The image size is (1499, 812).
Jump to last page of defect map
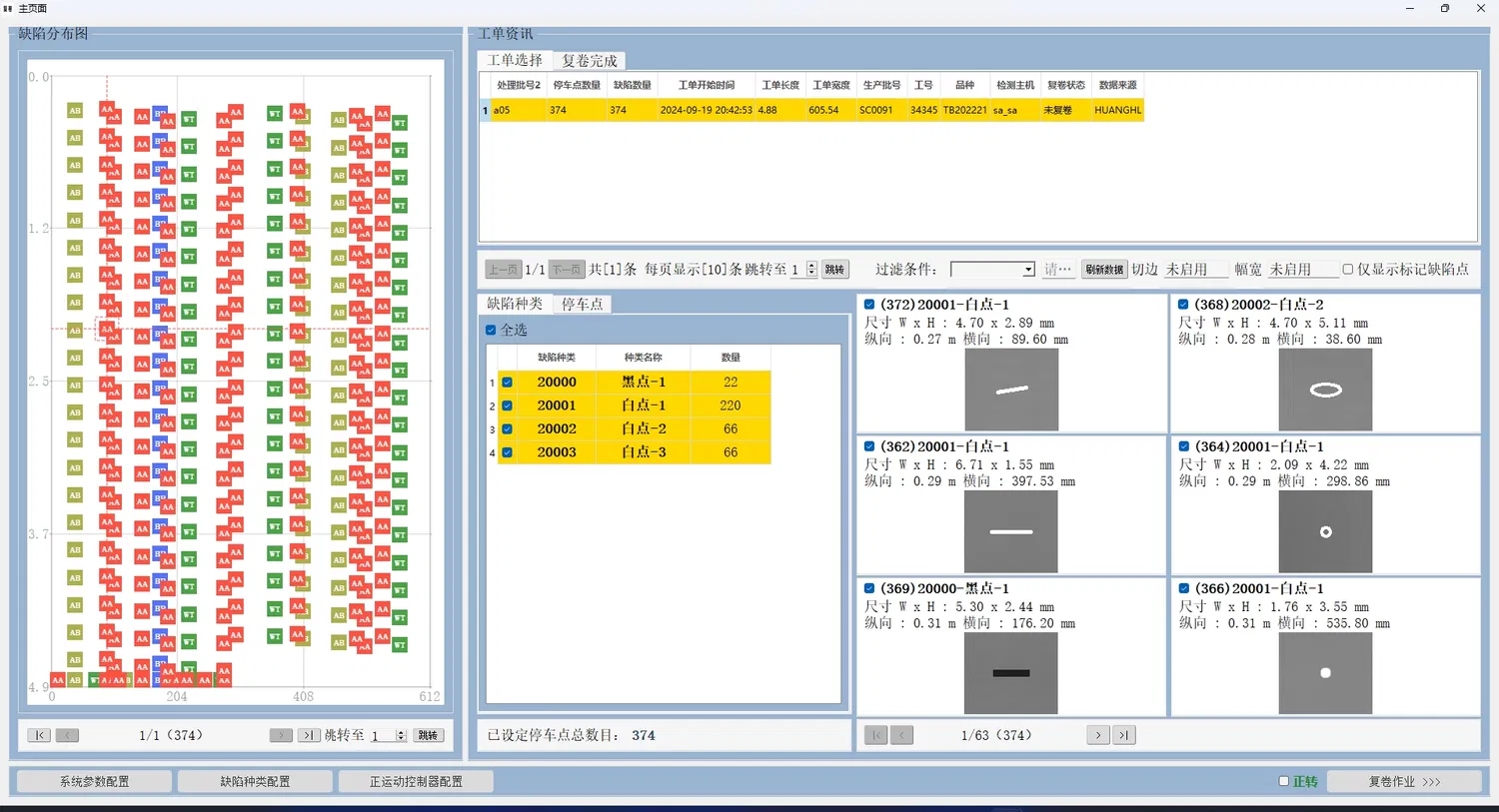[309, 735]
